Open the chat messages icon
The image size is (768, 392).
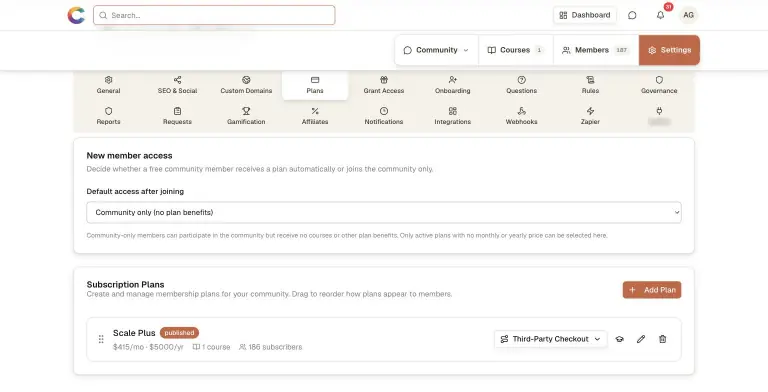click(632, 15)
